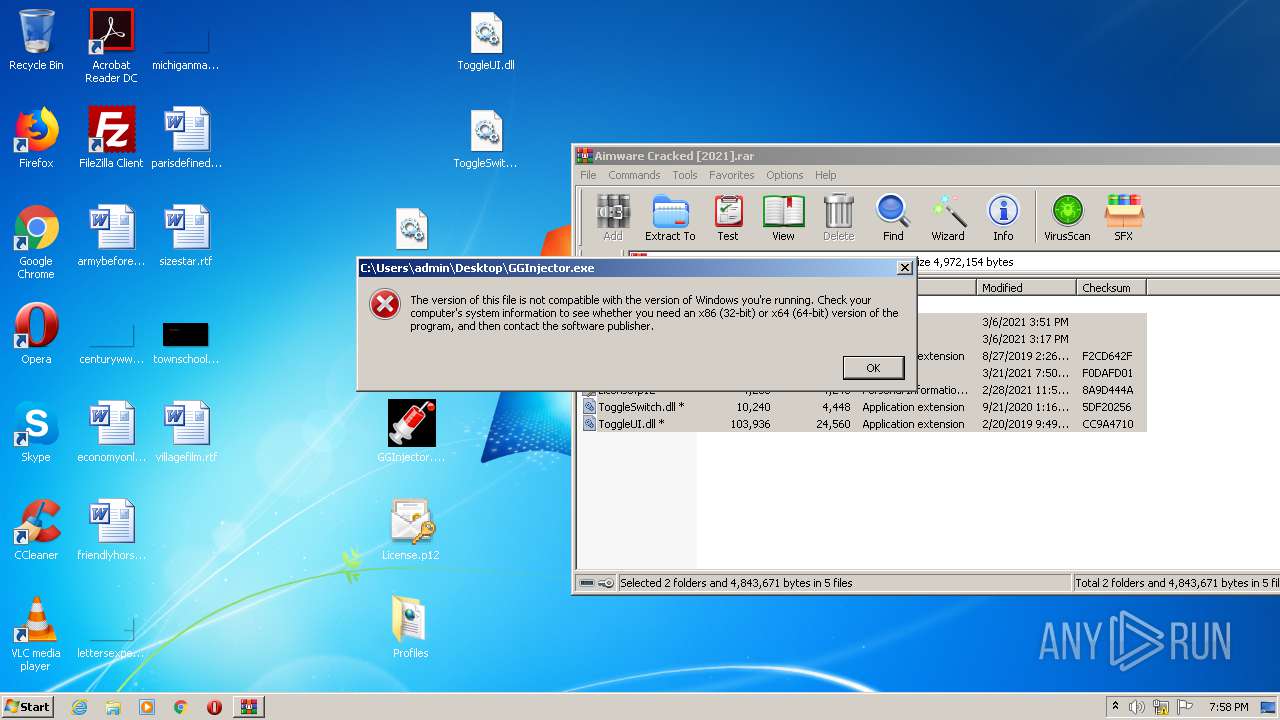The image size is (1280, 720).
Task: Click the Skype desktop icon
Action: click(36, 433)
